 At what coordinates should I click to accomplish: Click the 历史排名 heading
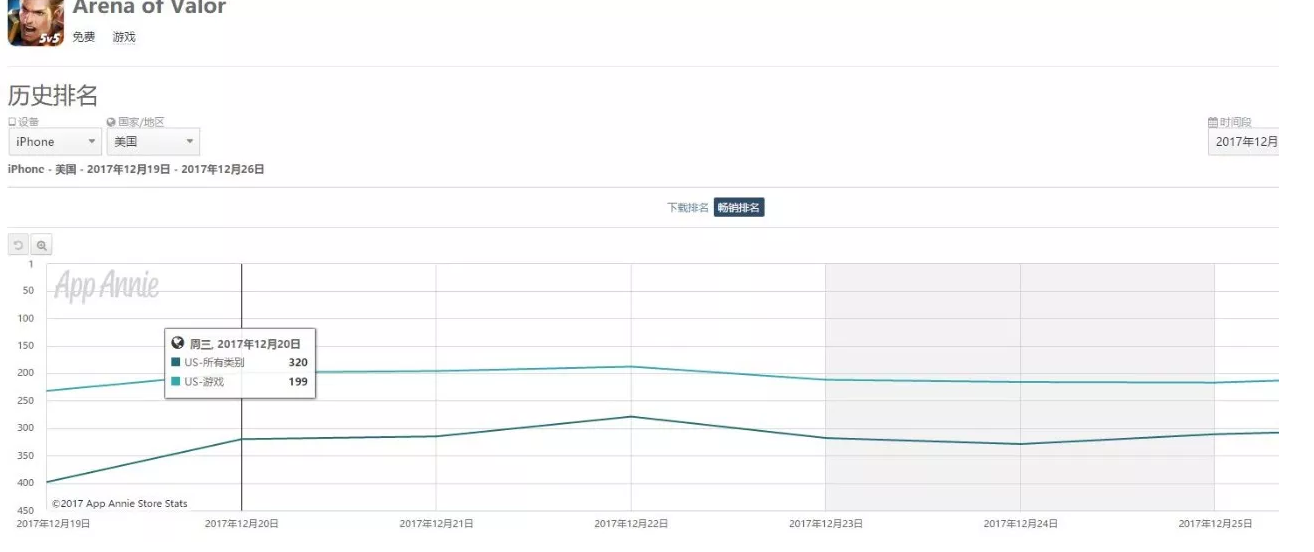[53, 96]
